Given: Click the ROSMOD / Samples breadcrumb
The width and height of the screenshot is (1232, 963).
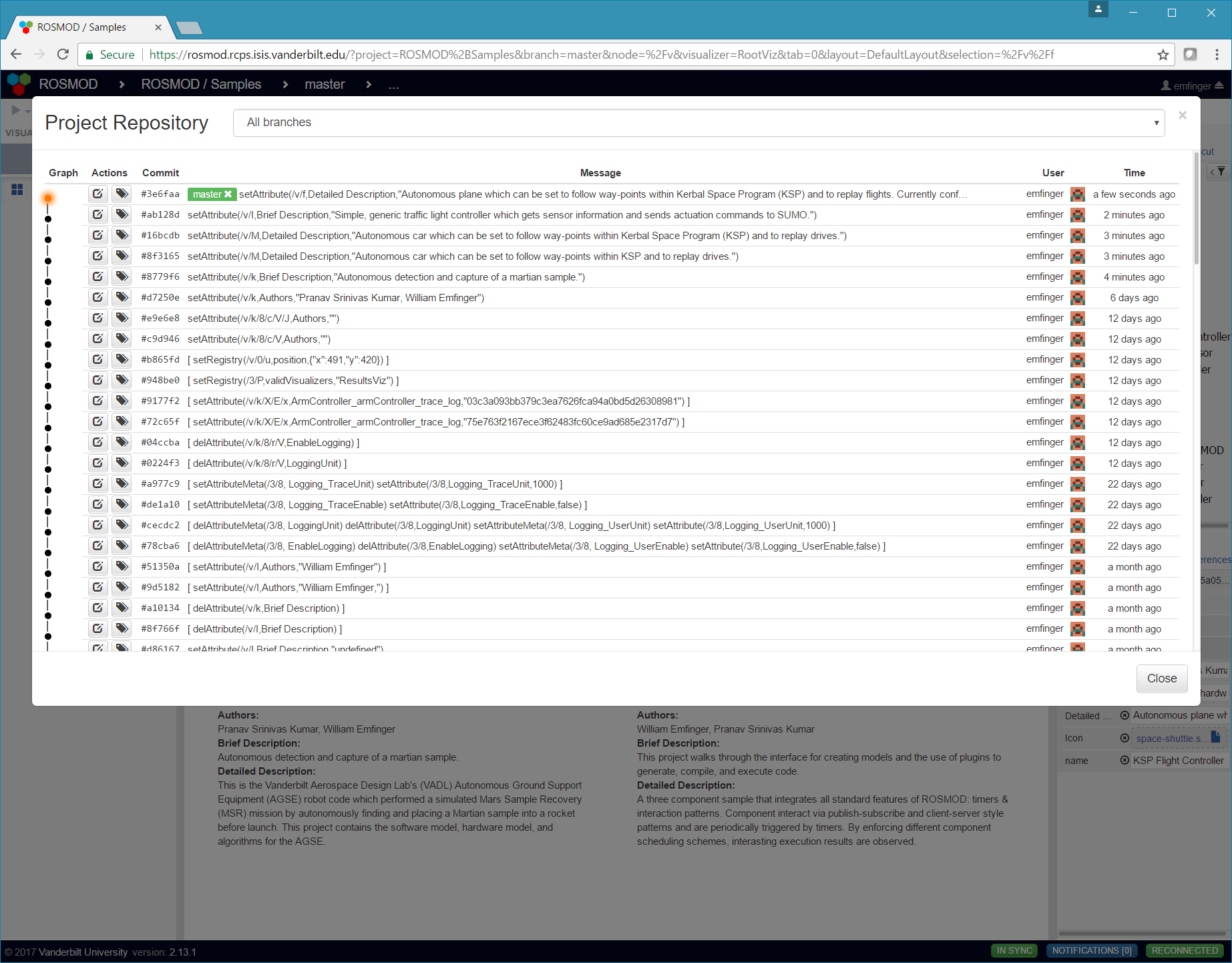Looking at the screenshot, I should coord(201,85).
